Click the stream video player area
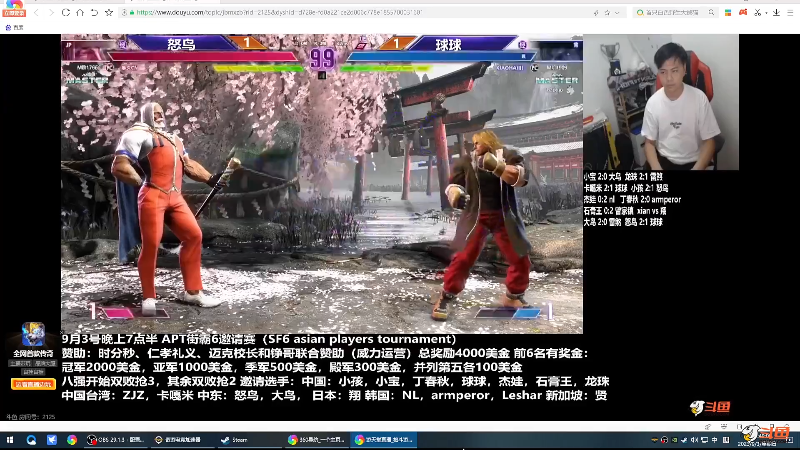 tap(322, 184)
